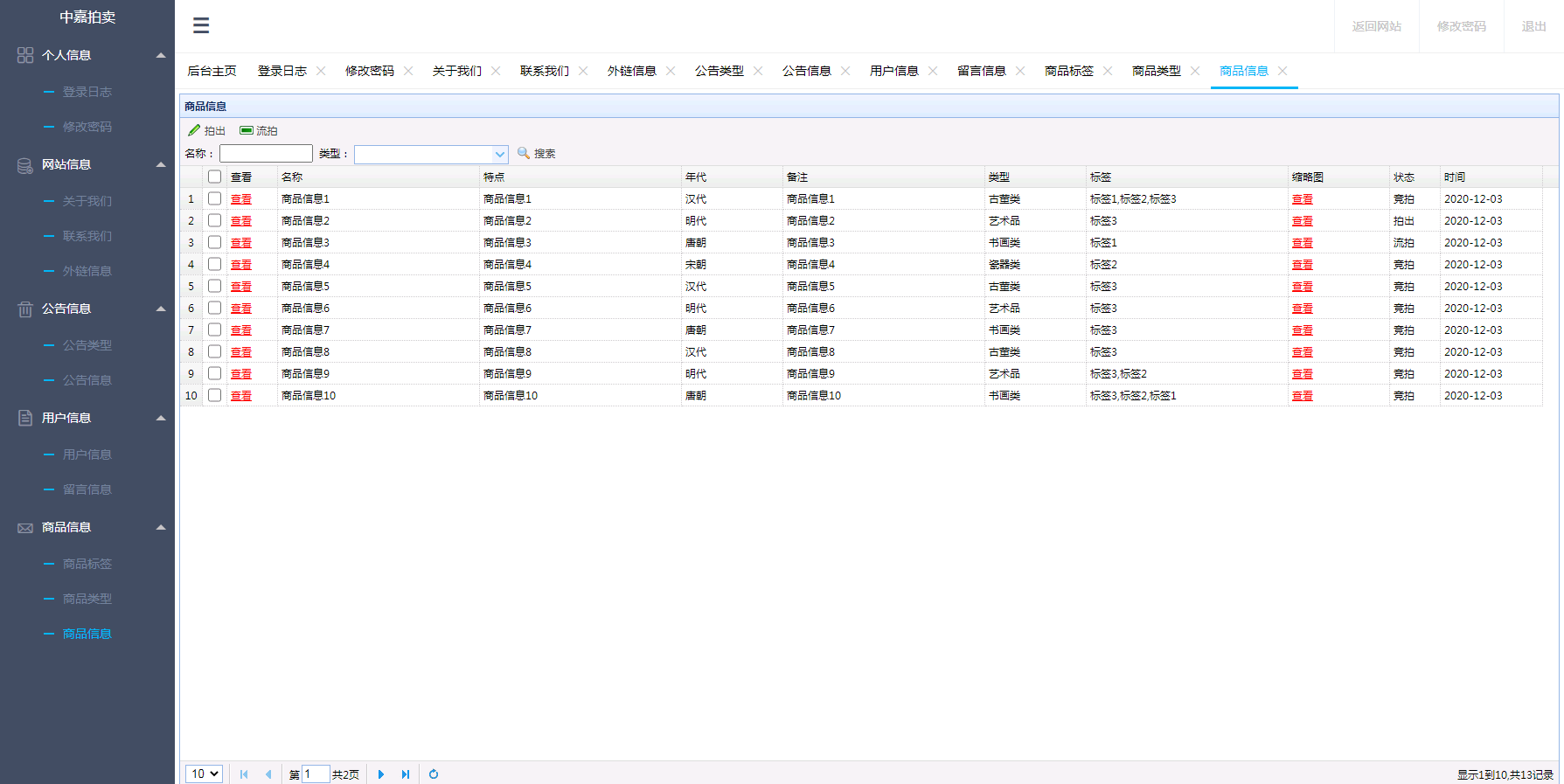Close the 商品标签 tab
The width and height of the screenshot is (1564, 784).
1108,71
